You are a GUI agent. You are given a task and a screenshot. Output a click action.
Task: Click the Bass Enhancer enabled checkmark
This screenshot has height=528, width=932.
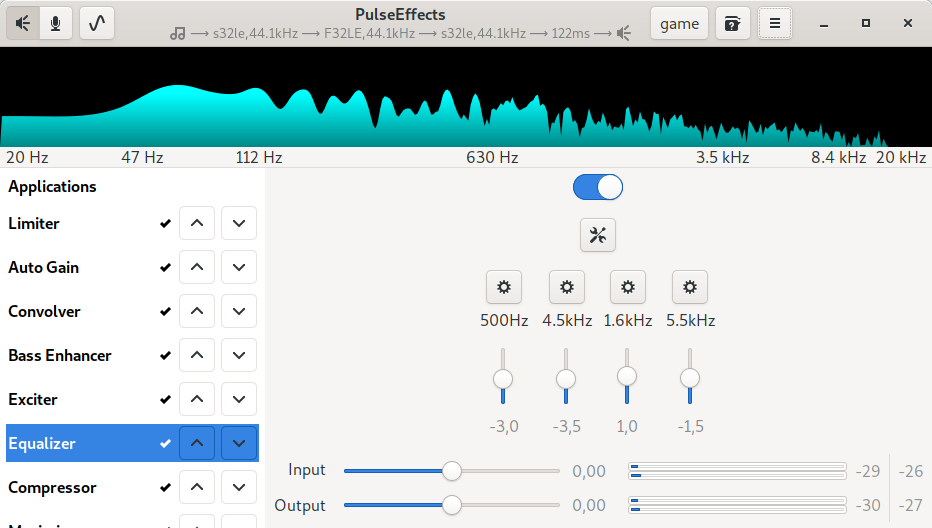[x=165, y=356]
